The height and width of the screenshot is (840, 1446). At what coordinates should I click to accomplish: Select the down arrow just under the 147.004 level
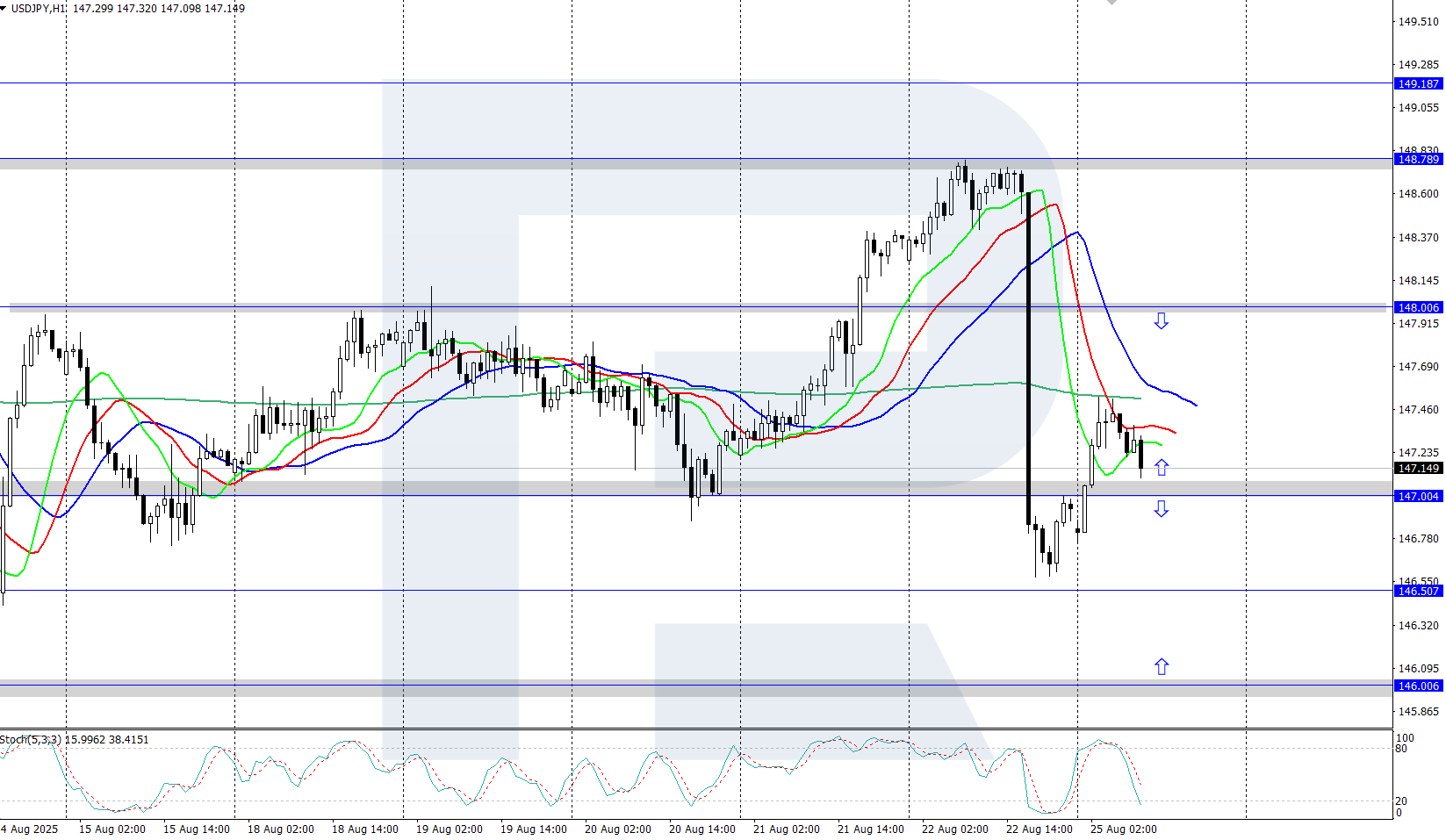pos(1161,509)
